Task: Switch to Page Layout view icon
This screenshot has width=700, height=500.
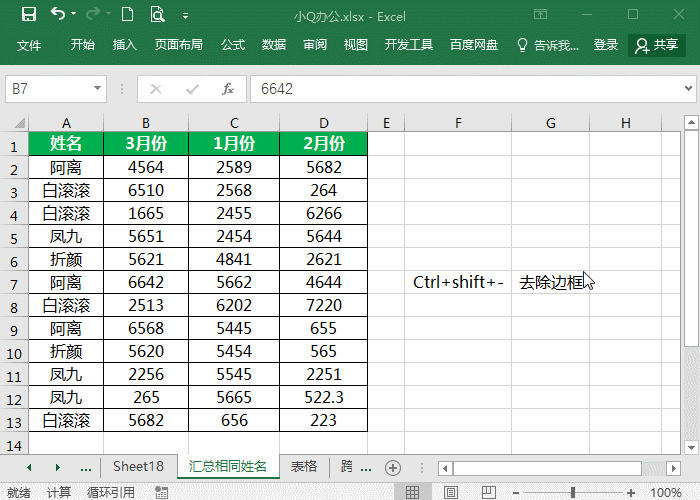Action: point(451,492)
